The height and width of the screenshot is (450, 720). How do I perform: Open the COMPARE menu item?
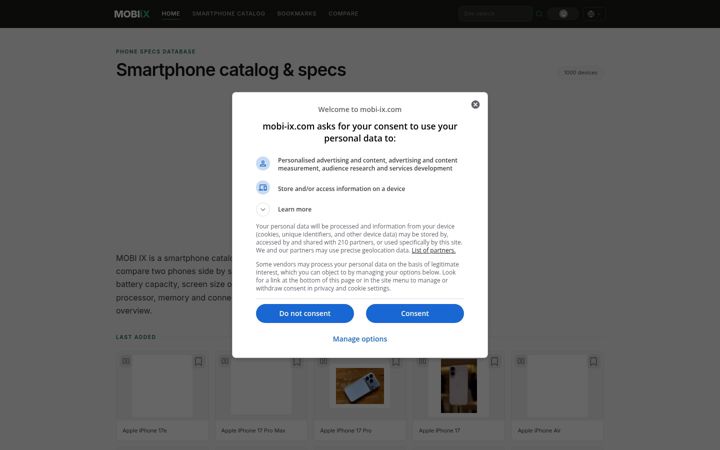[343, 14]
